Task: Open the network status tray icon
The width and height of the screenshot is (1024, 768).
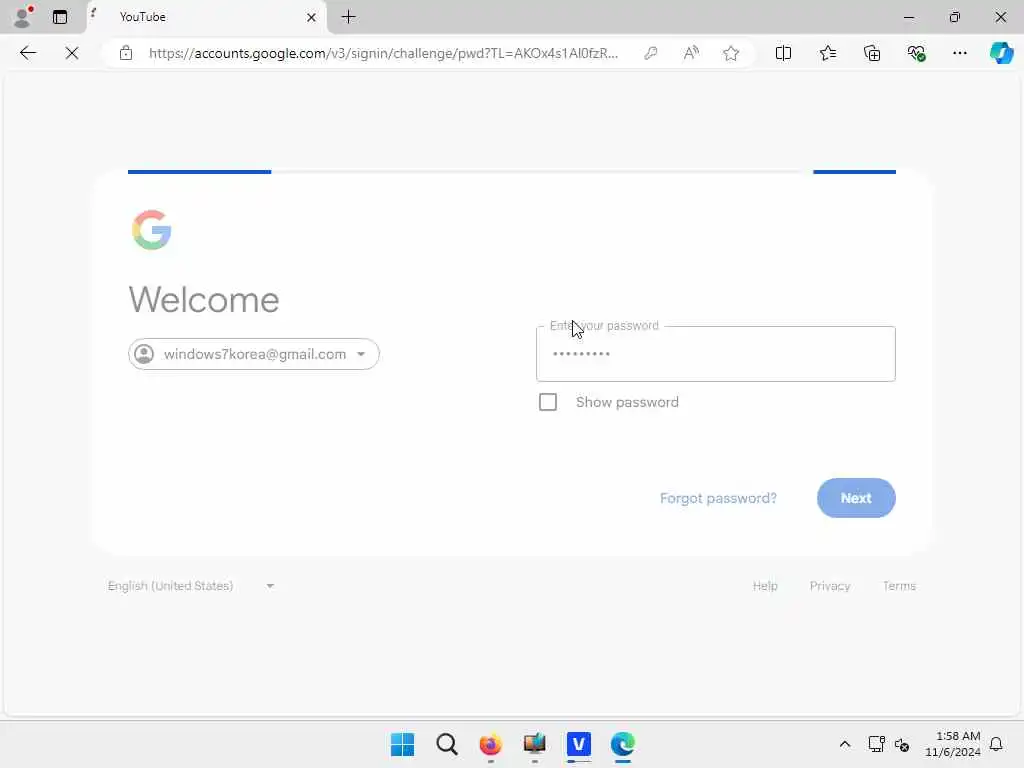Action: point(876,744)
